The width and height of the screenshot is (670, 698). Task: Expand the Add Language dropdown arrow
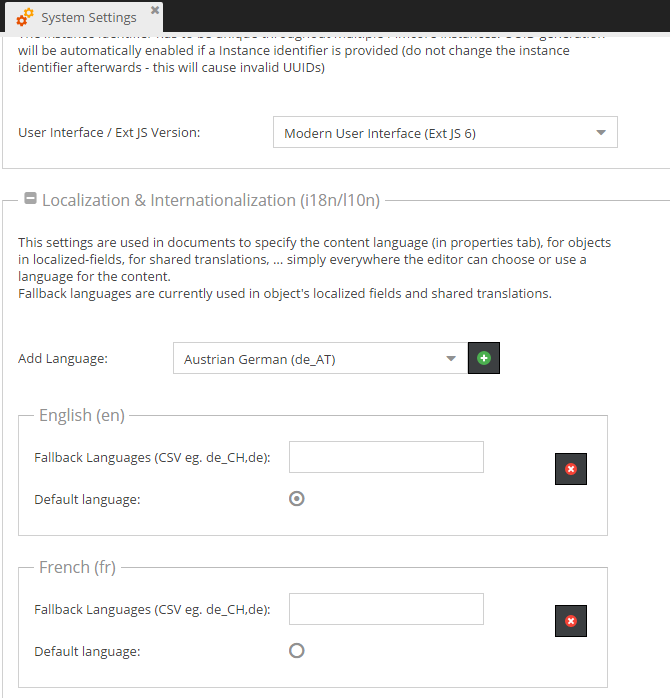pos(451,359)
